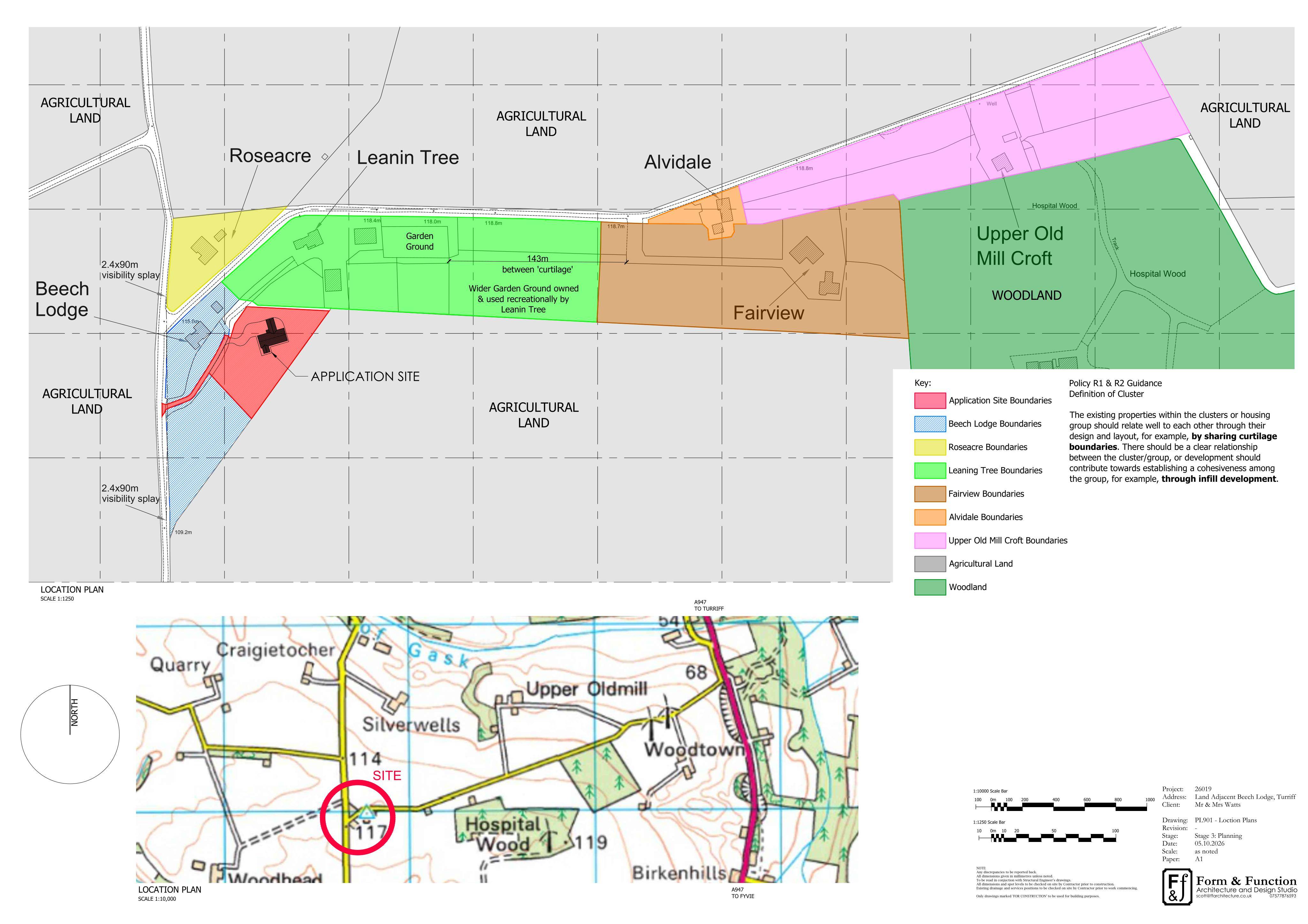1308x924 pixels.
Task: Click the Hospital Wood map label
Action: (503, 833)
